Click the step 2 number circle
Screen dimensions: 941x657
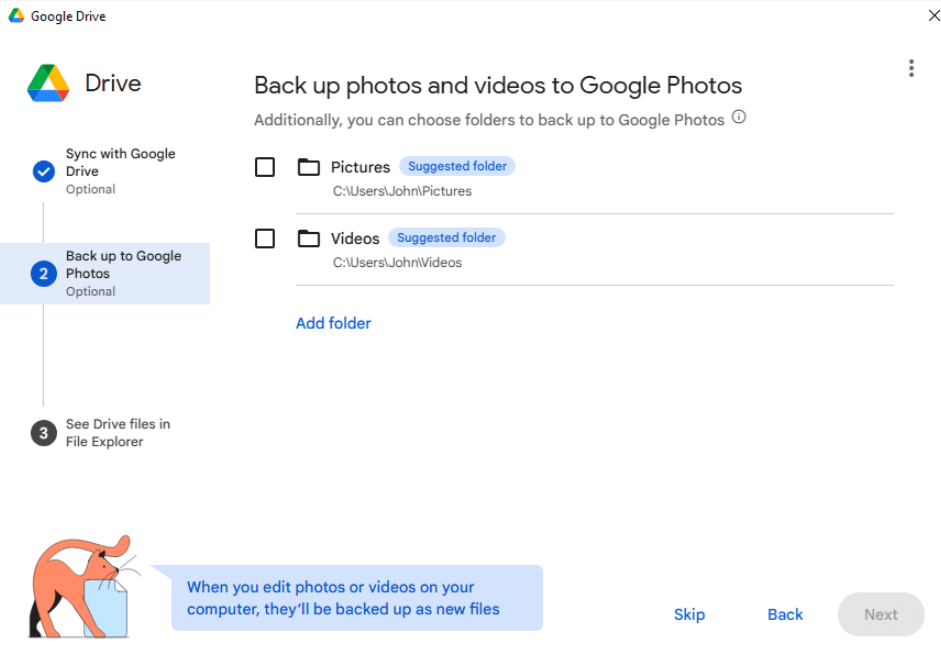coord(43,273)
